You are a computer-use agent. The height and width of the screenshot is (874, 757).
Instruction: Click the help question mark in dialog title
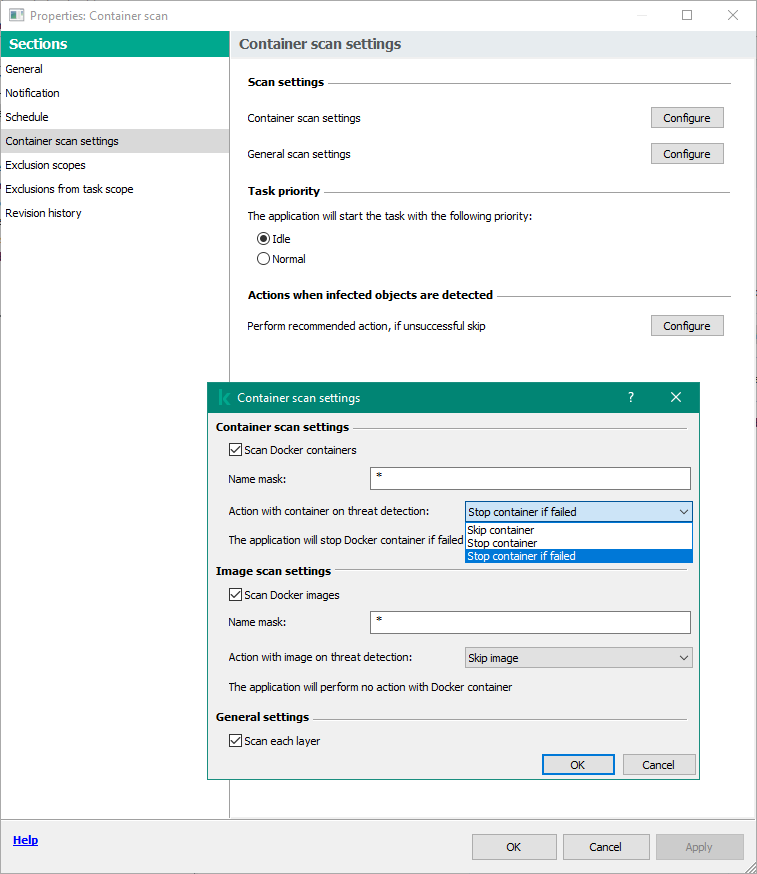pyautogui.click(x=630, y=398)
